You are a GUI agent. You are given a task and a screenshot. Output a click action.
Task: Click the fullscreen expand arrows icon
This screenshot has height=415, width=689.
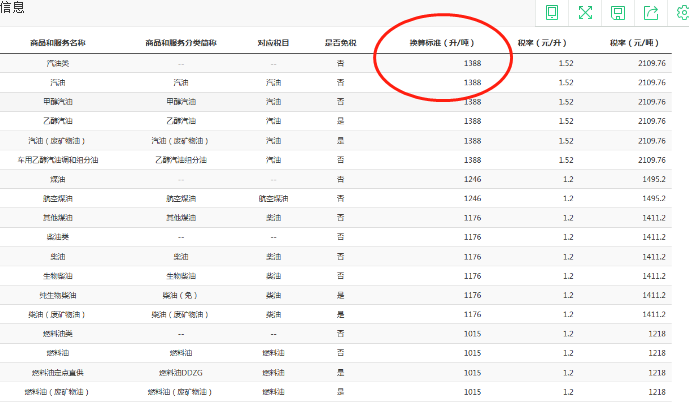click(585, 13)
